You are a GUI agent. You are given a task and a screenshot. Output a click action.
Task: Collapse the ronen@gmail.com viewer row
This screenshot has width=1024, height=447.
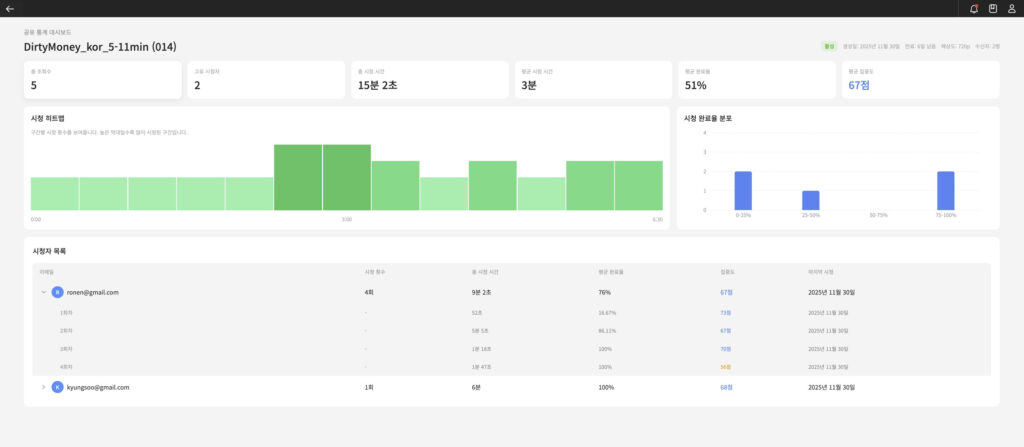[x=43, y=292]
